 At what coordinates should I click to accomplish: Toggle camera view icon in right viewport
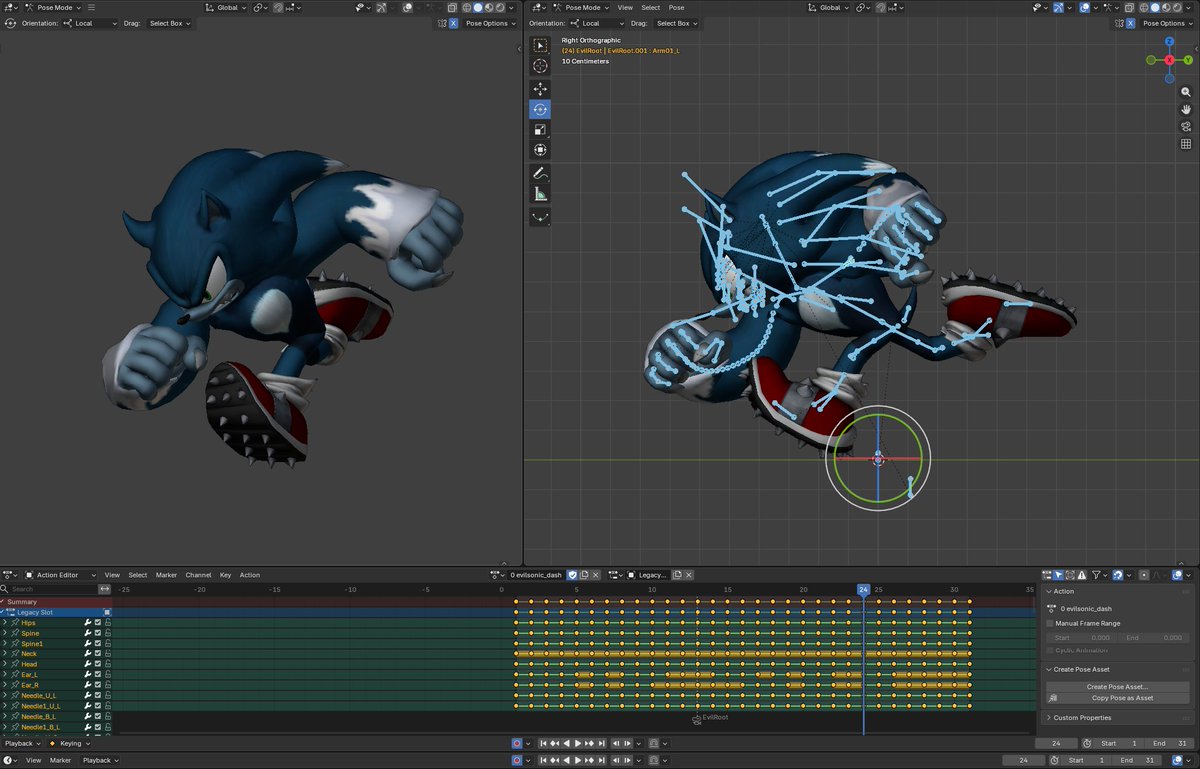coord(1186,126)
